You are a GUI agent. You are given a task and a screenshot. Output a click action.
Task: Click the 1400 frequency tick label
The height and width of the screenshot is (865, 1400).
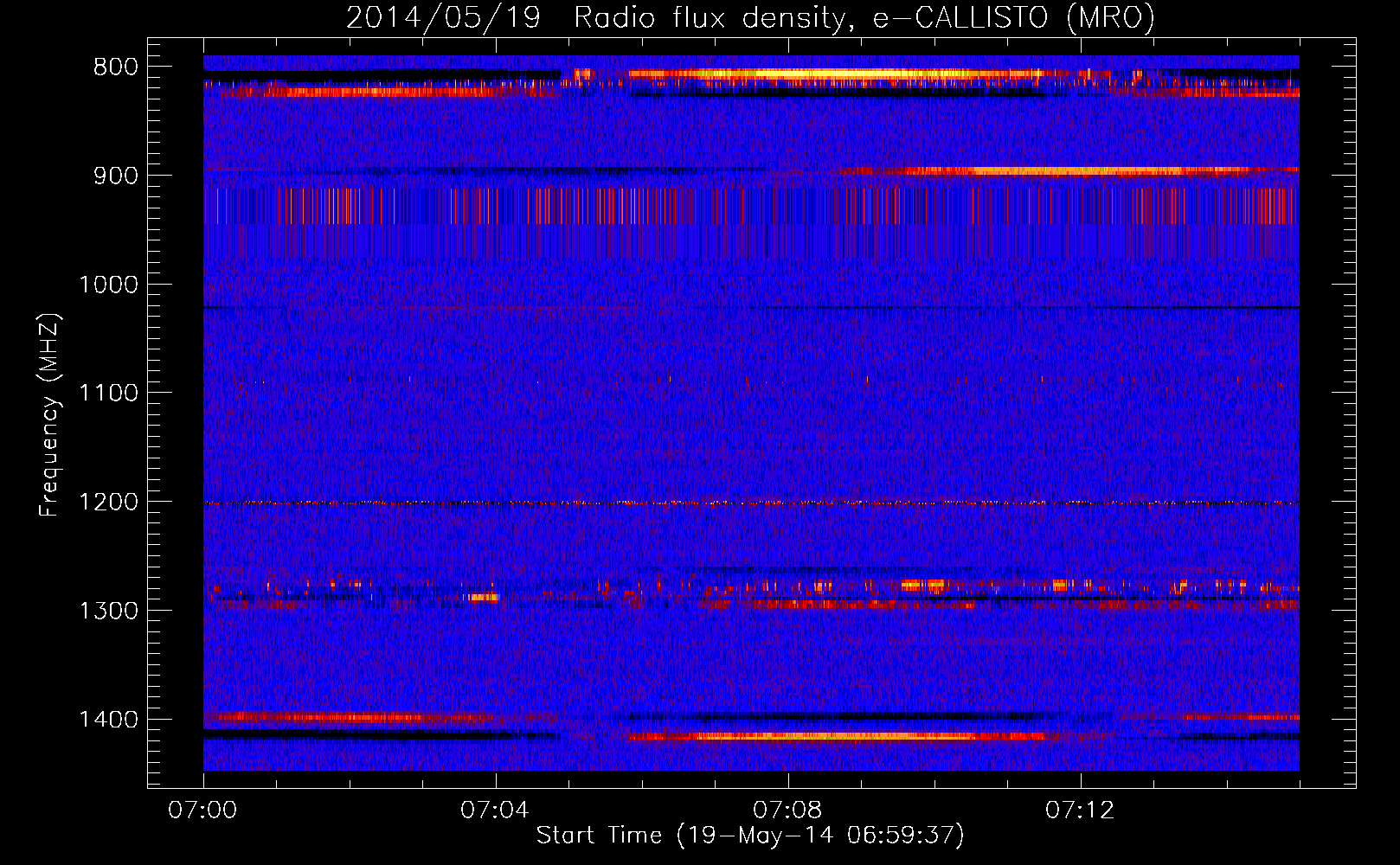pos(108,720)
